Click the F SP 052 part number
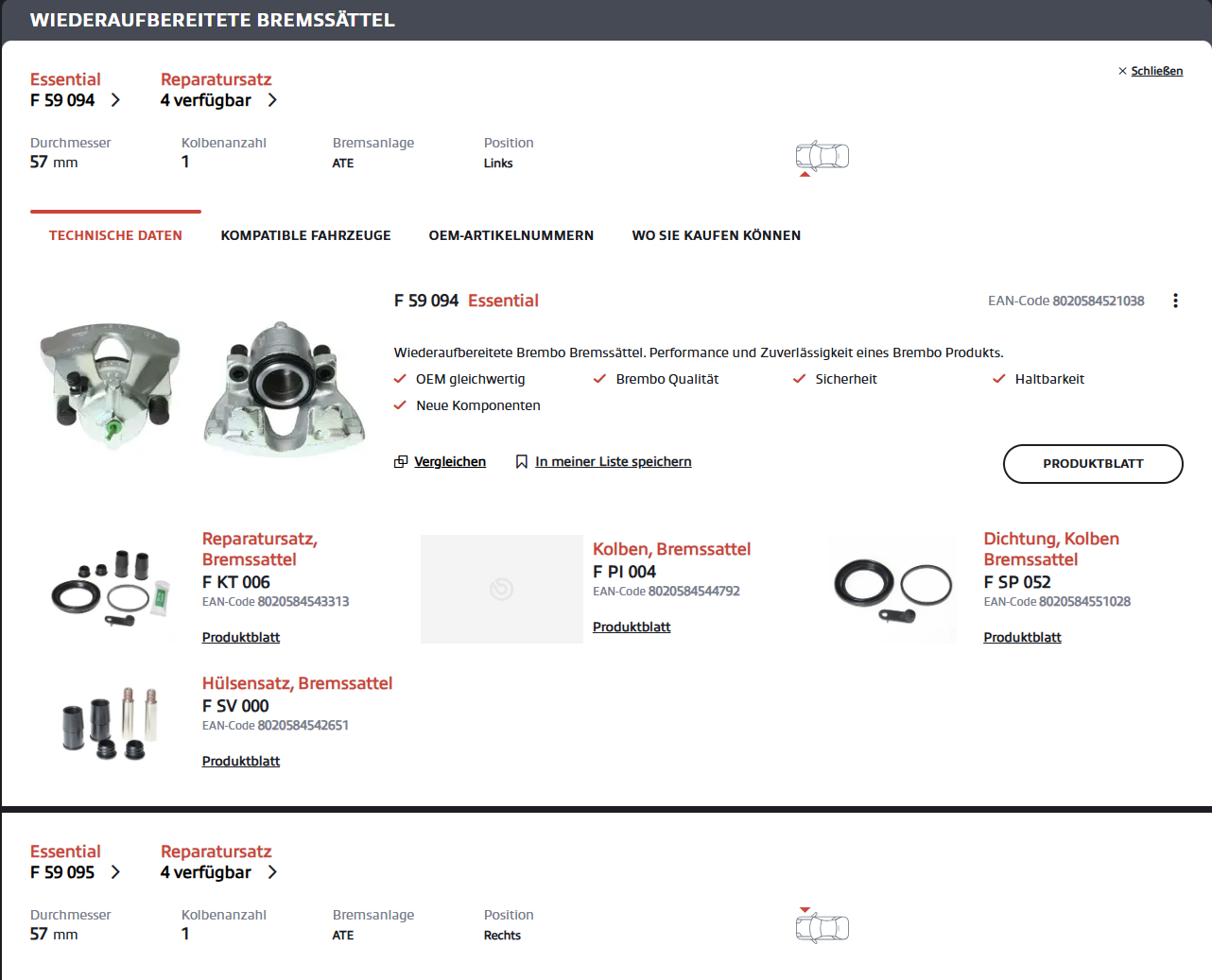 [x=1017, y=582]
